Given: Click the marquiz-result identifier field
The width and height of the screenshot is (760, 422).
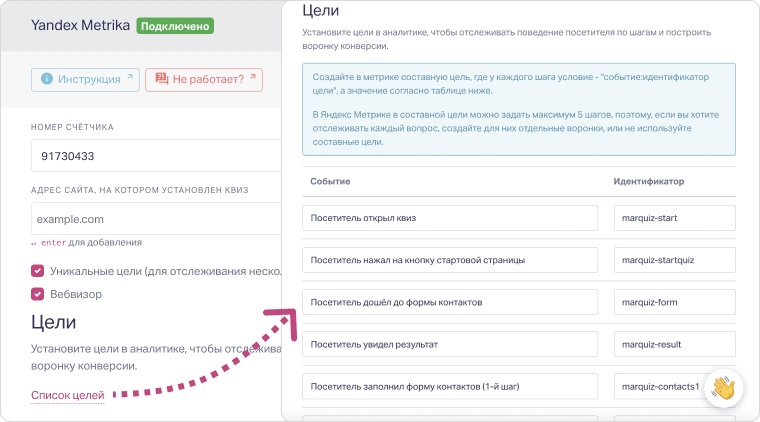Looking at the screenshot, I should click(674, 344).
